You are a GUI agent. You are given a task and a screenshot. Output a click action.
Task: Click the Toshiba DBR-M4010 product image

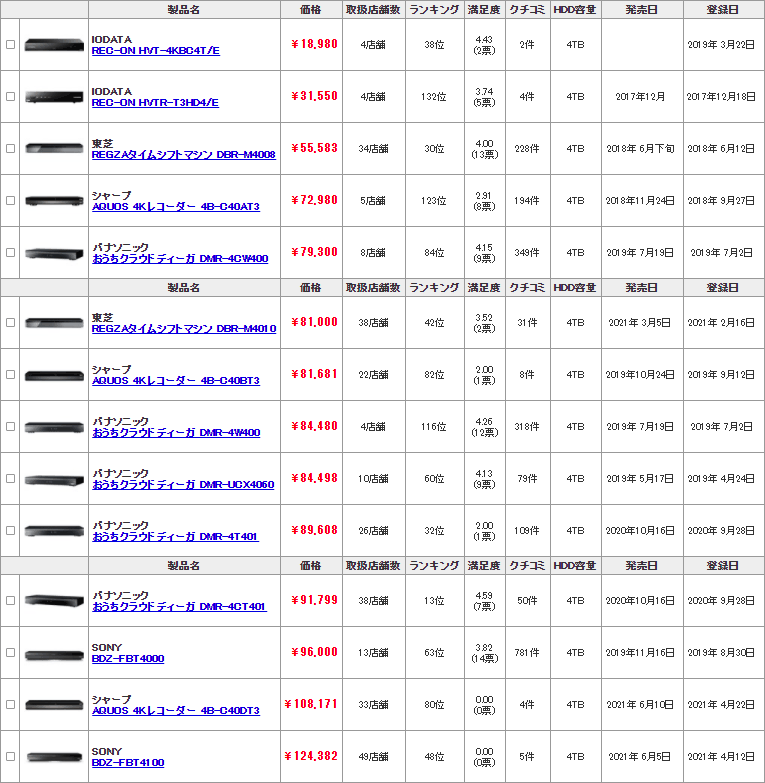click(54, 323)
